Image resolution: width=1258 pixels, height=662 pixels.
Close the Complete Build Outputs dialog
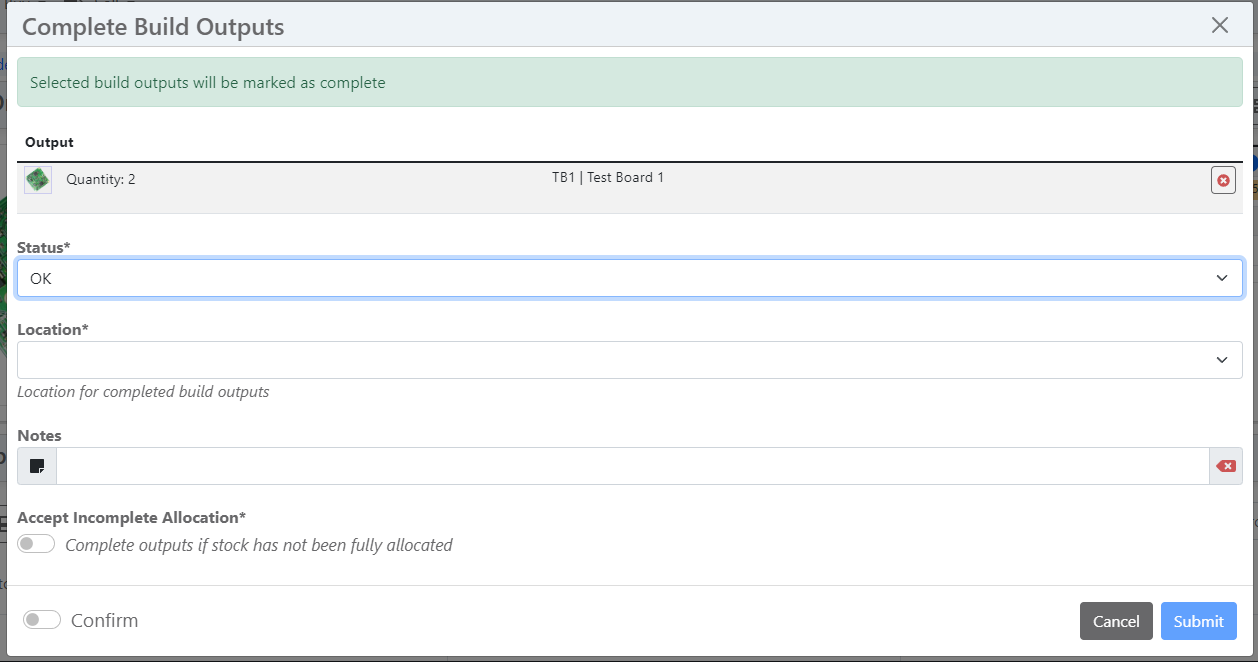[1219, 26]
